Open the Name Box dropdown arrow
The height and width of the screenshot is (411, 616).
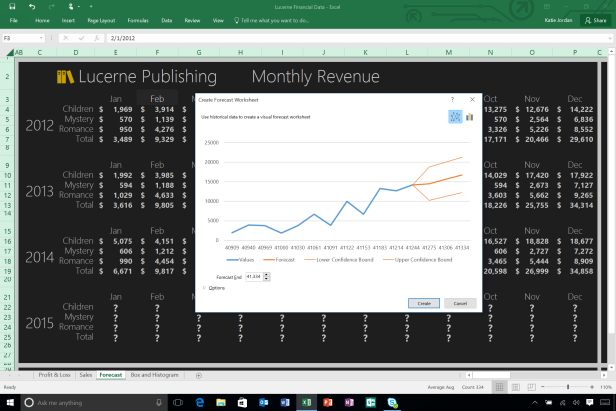(x=41, y=38)
